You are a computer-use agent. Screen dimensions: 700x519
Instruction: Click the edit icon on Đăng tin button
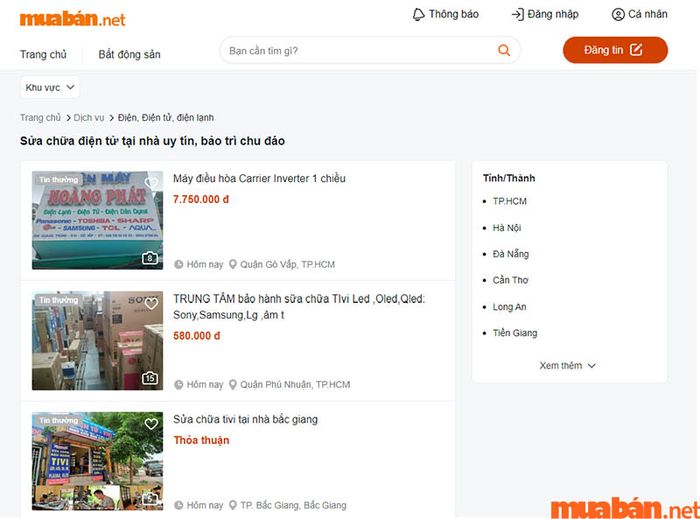pyautogui.click(x=636, y=50)
